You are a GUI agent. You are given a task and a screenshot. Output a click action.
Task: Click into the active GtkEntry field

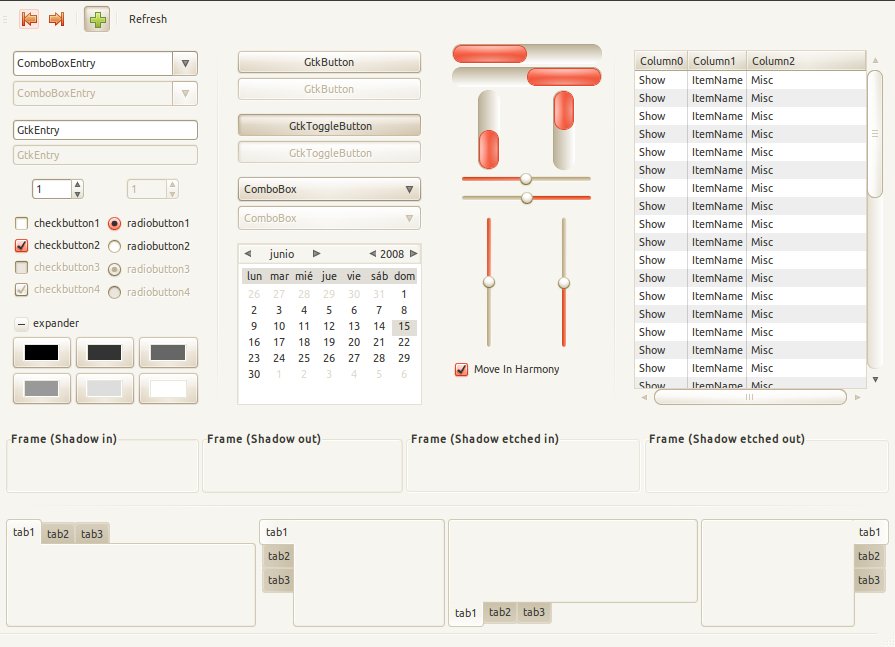105,130
